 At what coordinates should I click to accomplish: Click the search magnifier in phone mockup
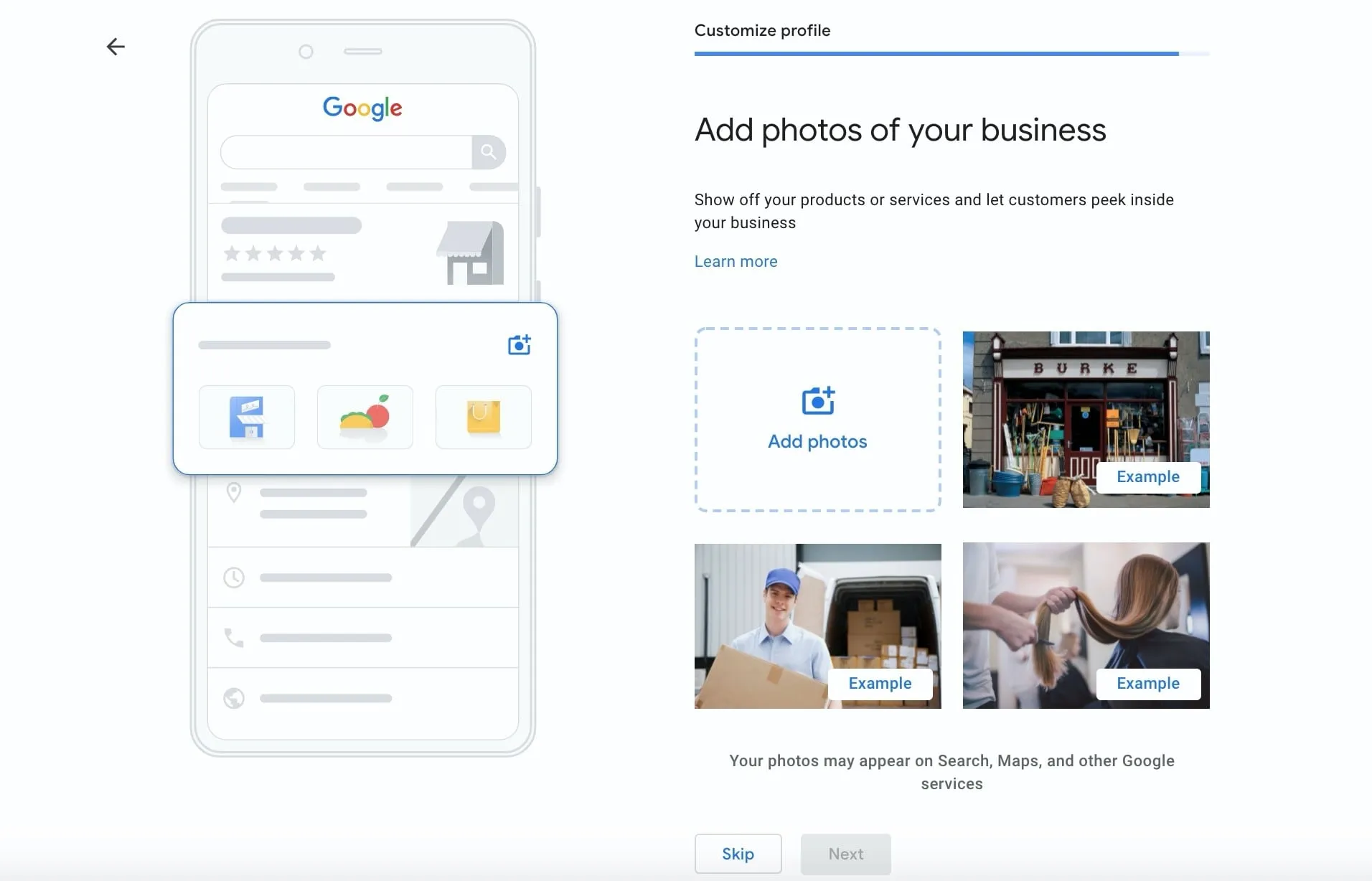(489, 152)
